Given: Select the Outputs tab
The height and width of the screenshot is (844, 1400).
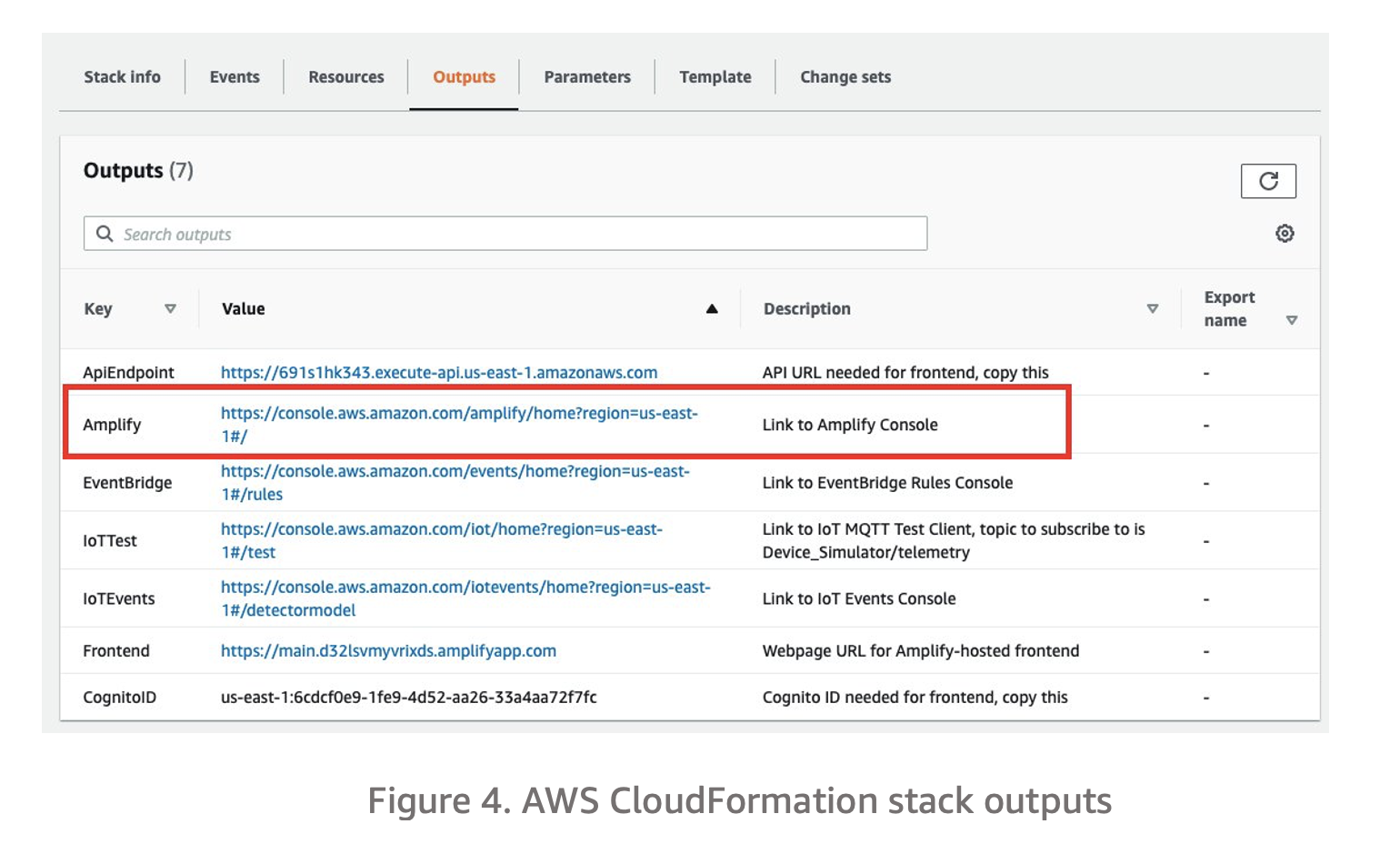Looking at the screenshot, I should pyautogui.click(x=464, y=77).
